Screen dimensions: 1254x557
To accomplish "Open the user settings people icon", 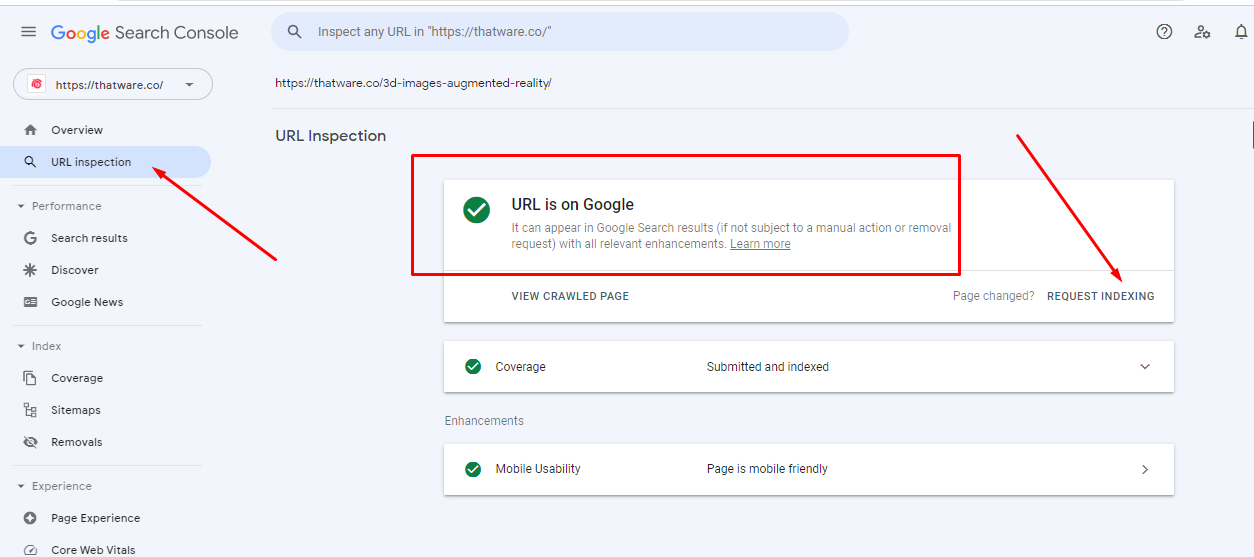I will (x=1203, y=32).
